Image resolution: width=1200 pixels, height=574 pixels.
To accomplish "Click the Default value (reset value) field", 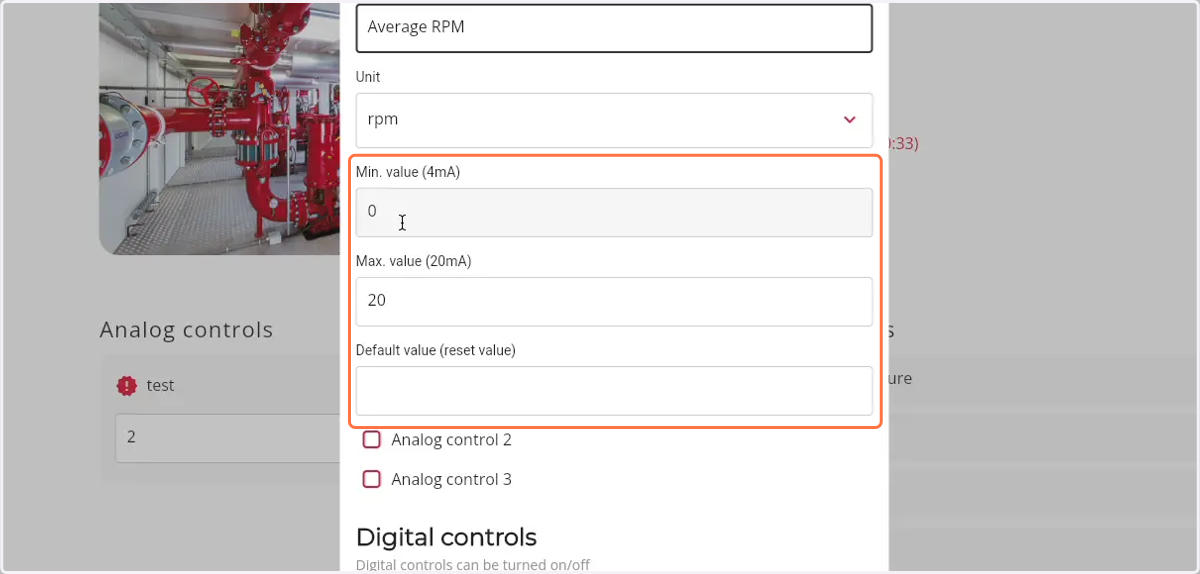I will point(614,390).
